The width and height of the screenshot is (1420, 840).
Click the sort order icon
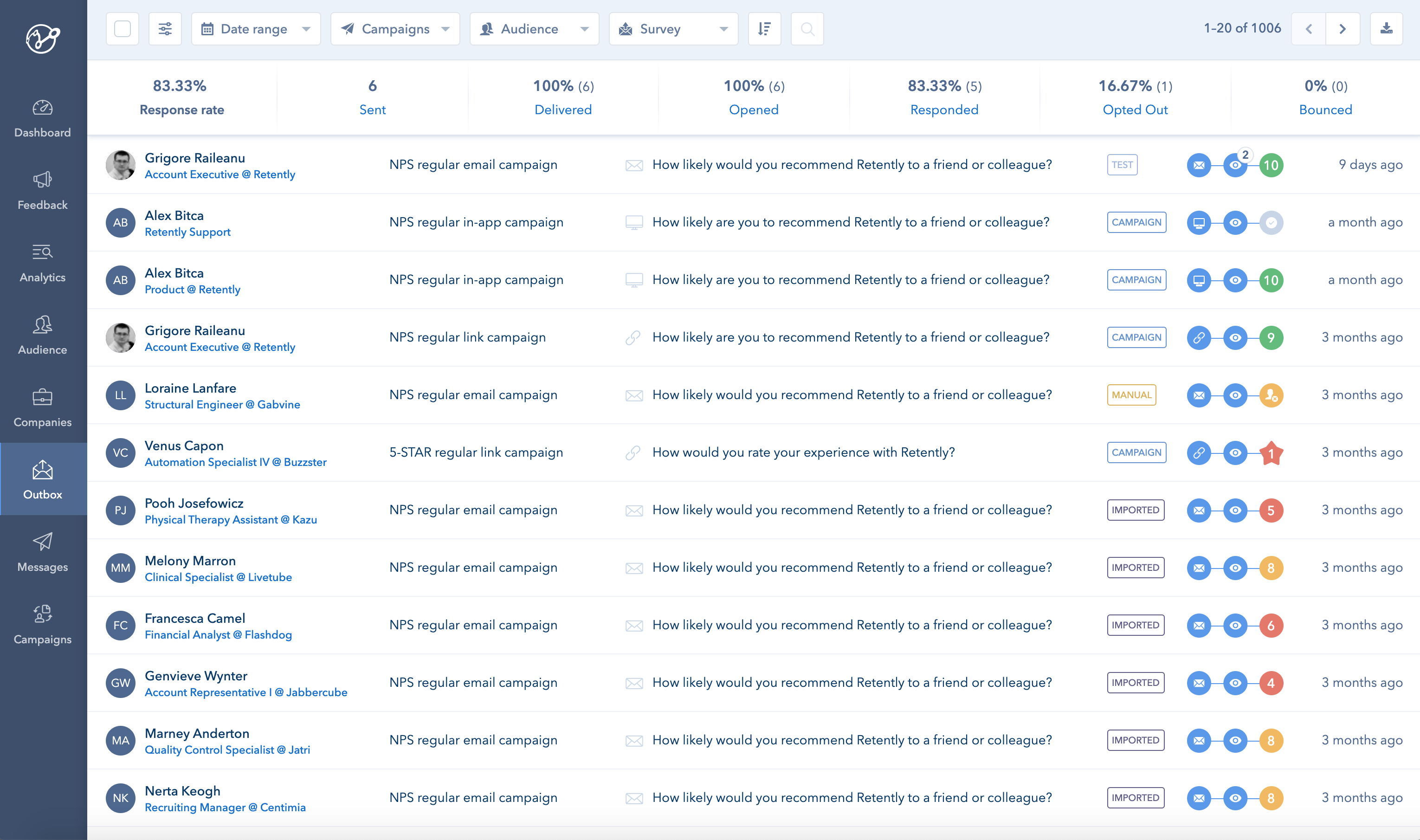pos(765,29)
